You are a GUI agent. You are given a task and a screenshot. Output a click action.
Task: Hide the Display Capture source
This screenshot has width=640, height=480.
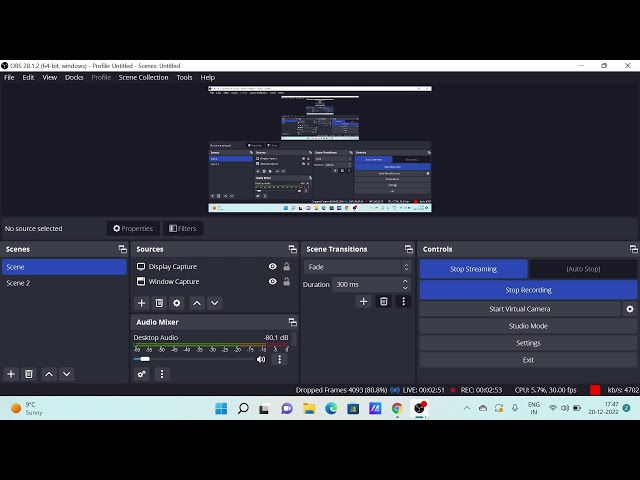tap(273, 267)
